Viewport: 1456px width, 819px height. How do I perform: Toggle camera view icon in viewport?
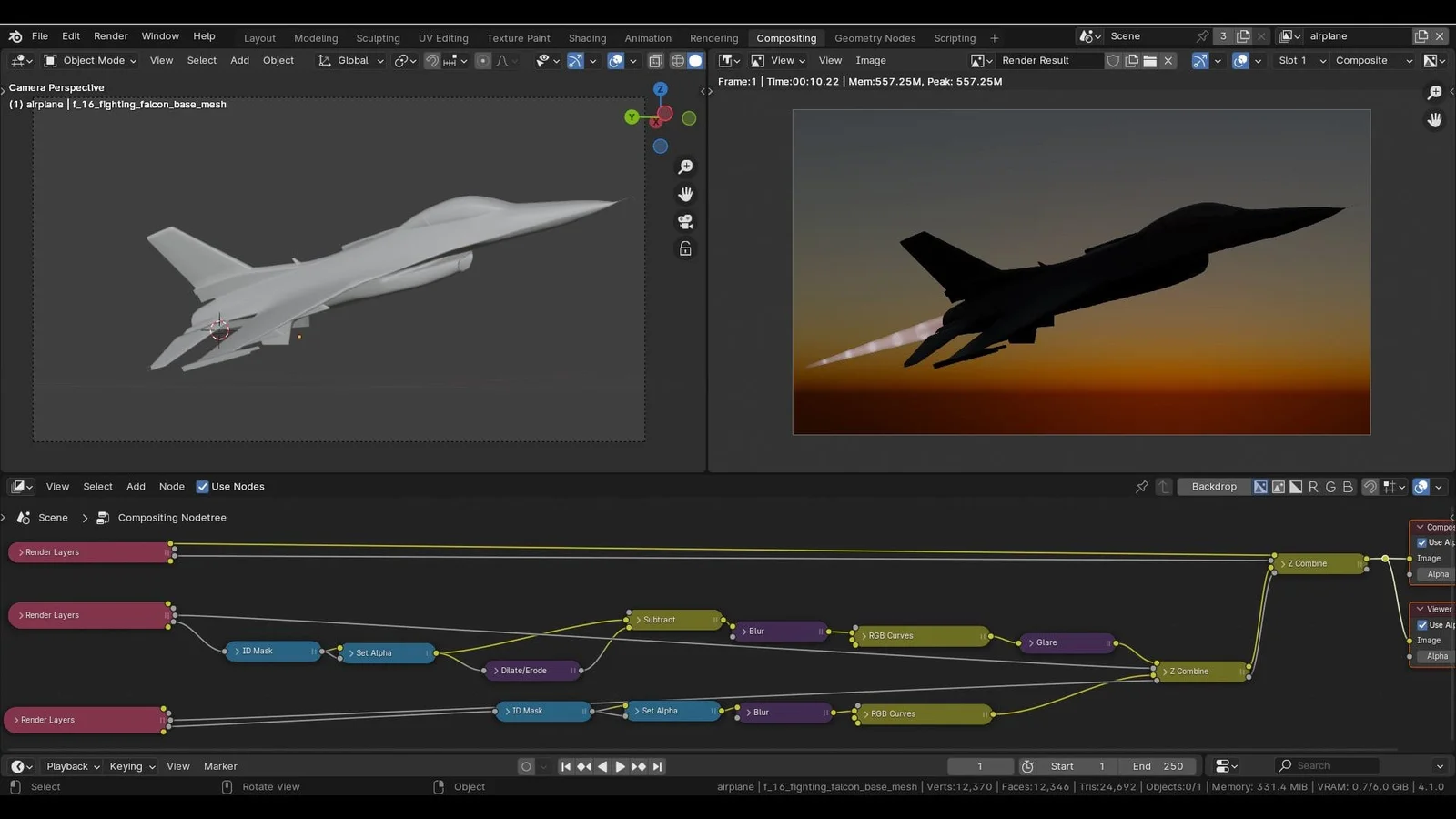[x=685, y=221]
